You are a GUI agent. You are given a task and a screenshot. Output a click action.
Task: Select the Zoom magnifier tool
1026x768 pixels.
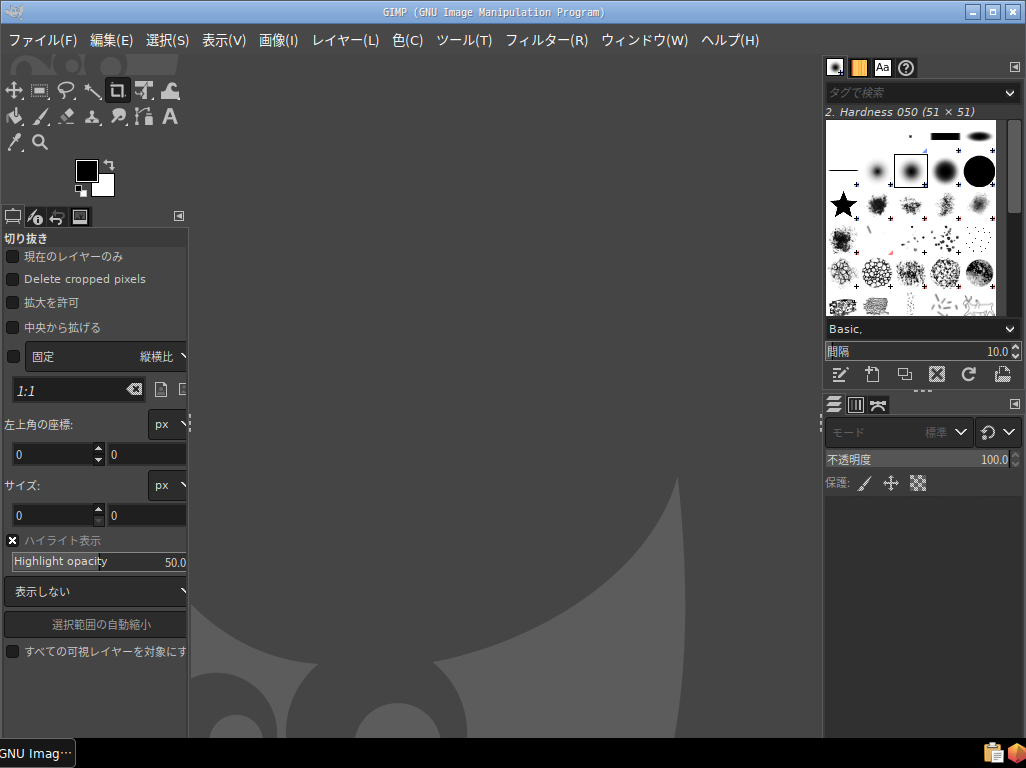tap(40, 142)
